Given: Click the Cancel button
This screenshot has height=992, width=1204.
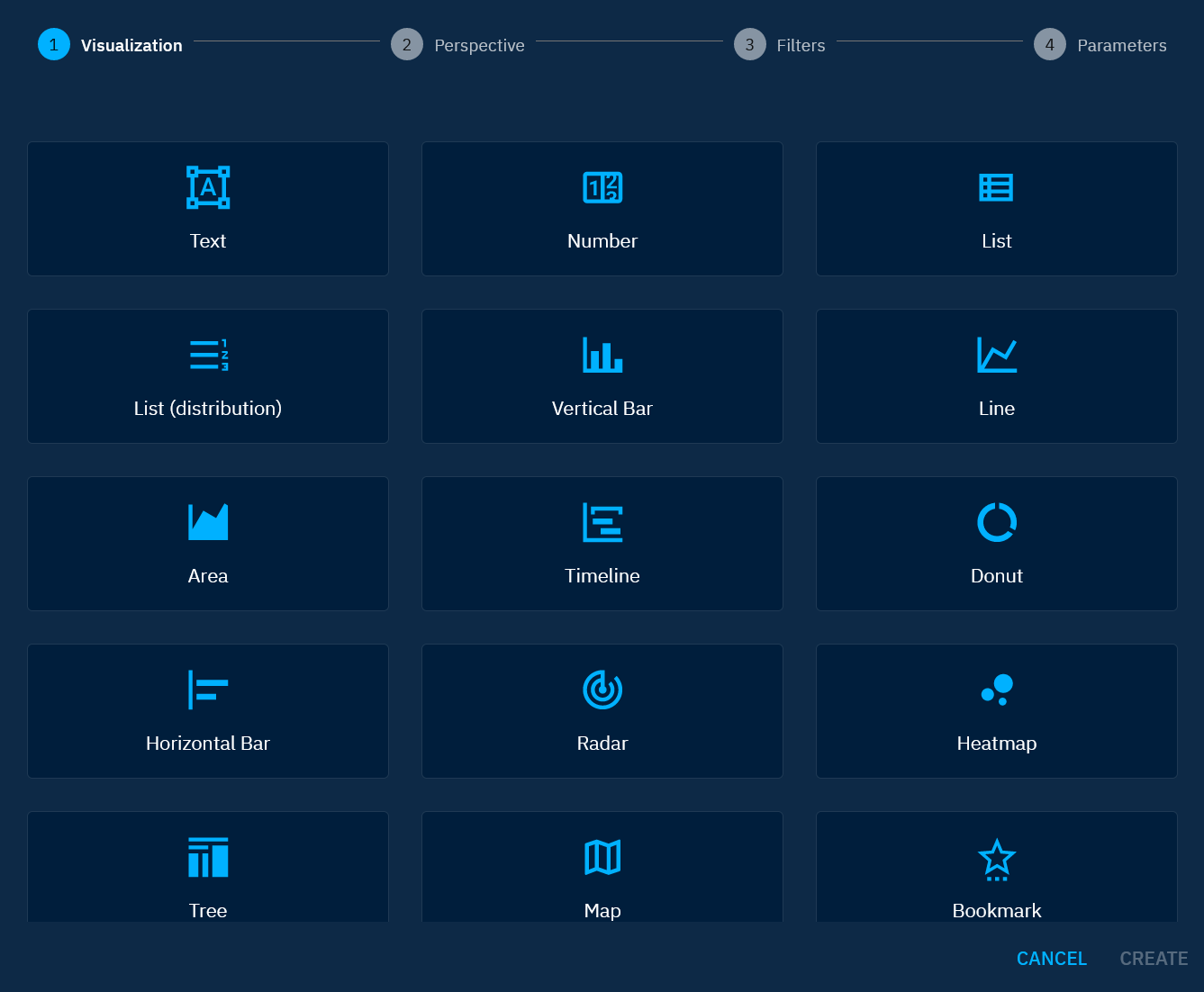Looking at the screenshot, I should (x=1051, y=959).
